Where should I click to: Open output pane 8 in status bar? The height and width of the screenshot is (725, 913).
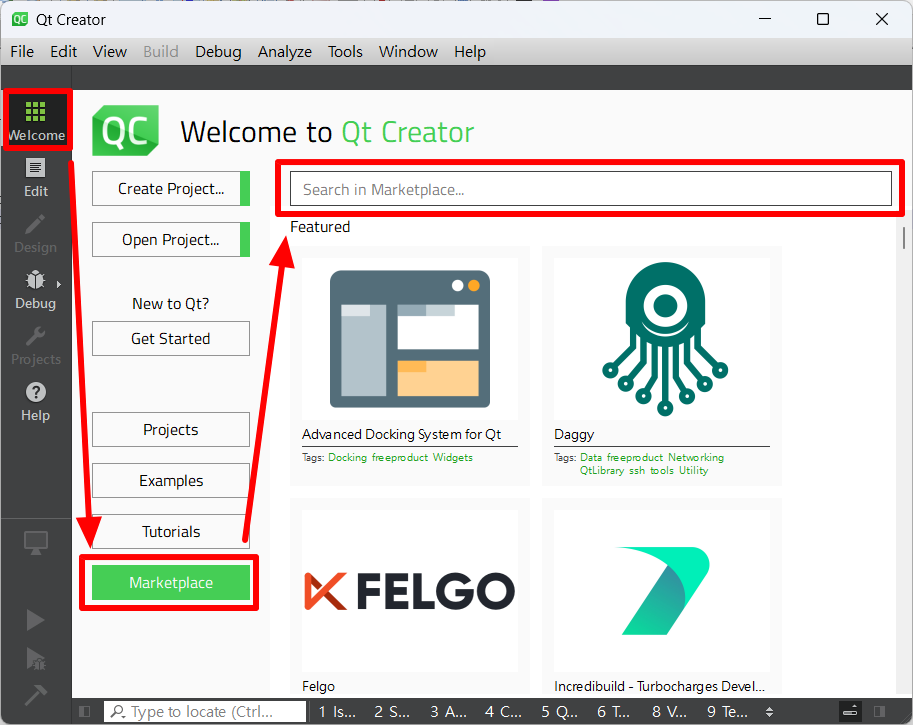click(669, 712)
